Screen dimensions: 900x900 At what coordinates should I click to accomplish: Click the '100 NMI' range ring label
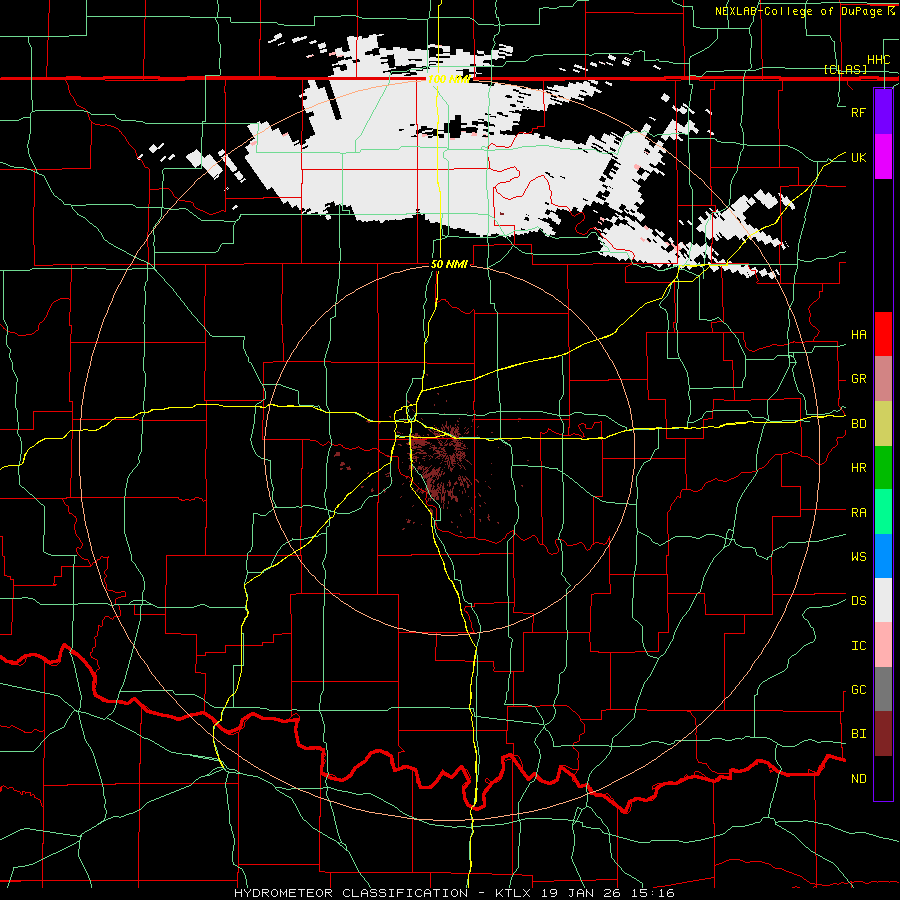pyautogui.click(x=448, y=79)
